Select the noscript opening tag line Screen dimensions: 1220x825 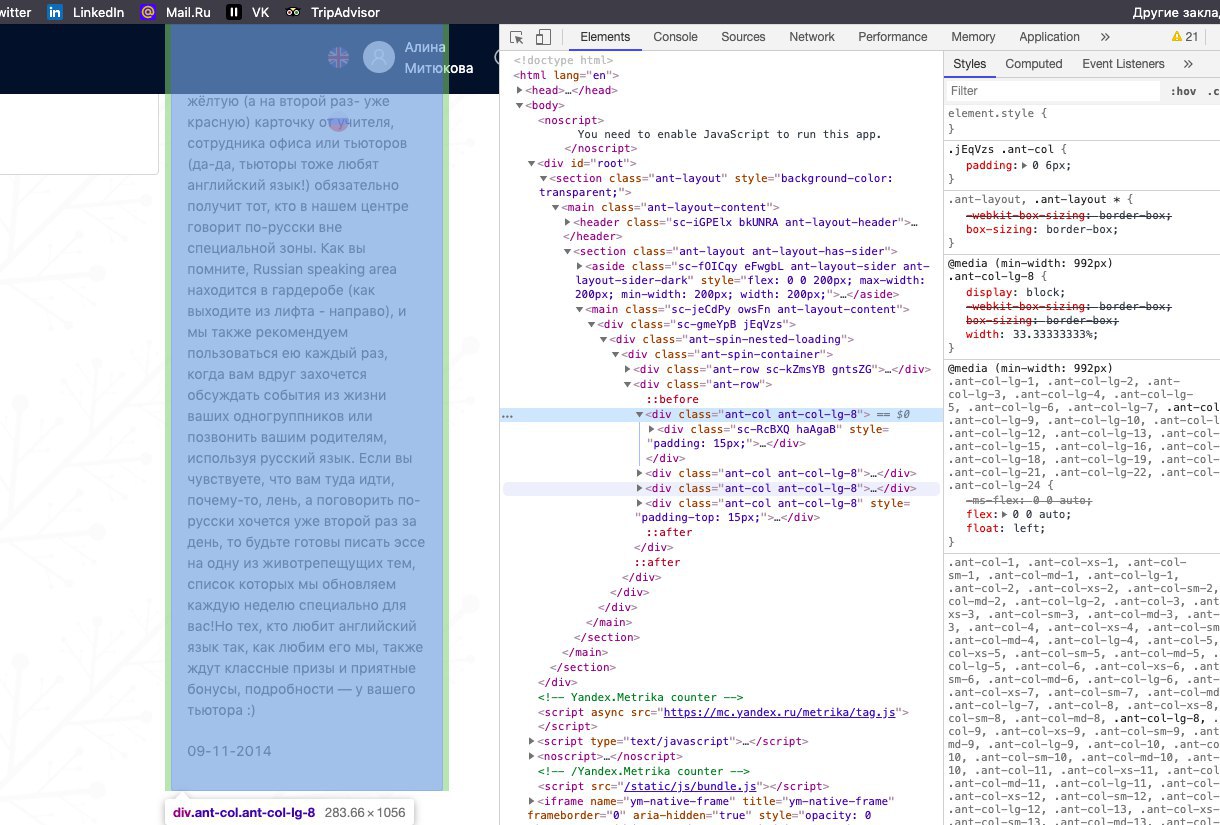tap(570, 120)
